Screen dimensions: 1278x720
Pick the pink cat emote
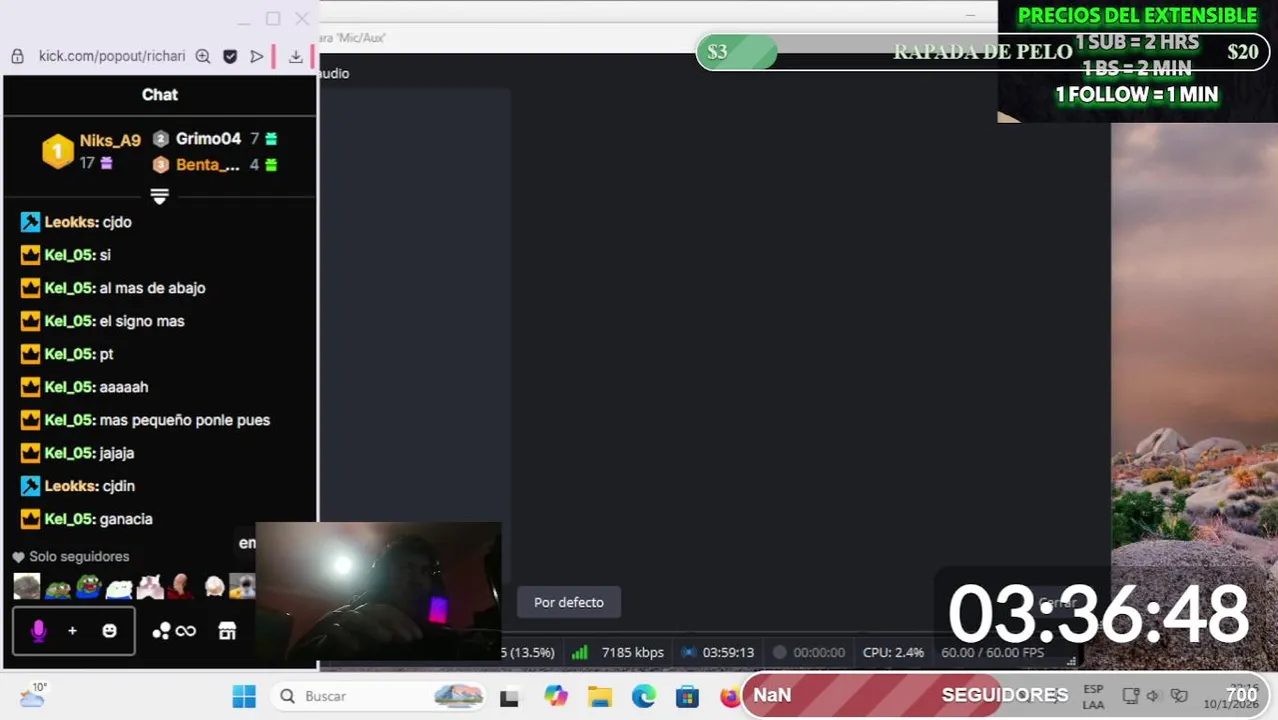click(150, 586)
